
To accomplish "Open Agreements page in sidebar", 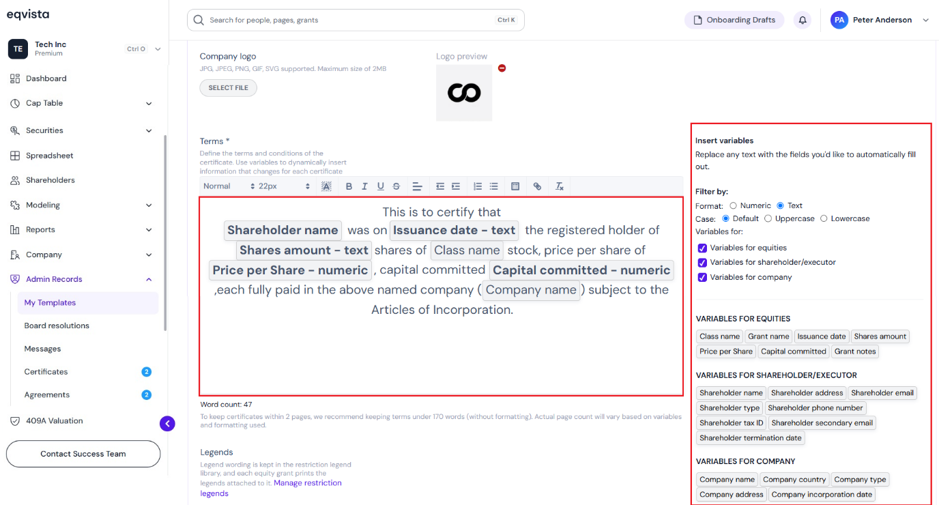I will pos(47,395).
